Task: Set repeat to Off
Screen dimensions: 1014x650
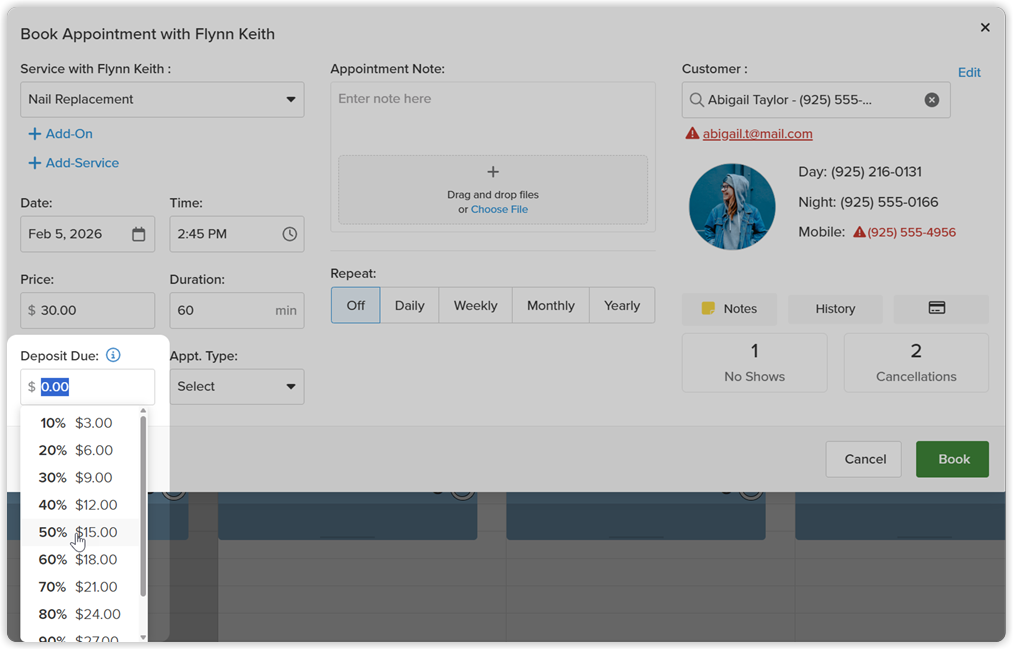Action: 355,305
